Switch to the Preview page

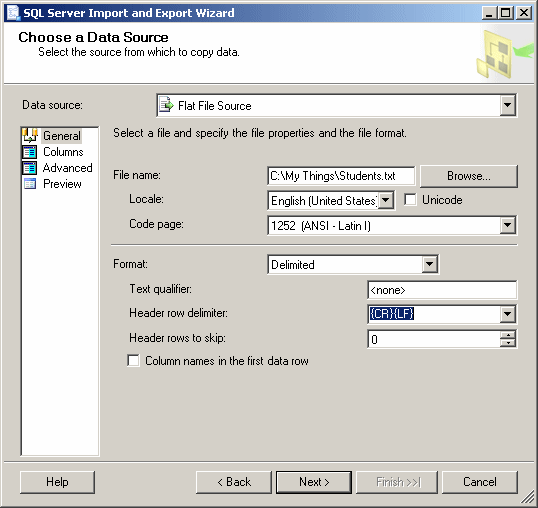click(x=62, y=184)
